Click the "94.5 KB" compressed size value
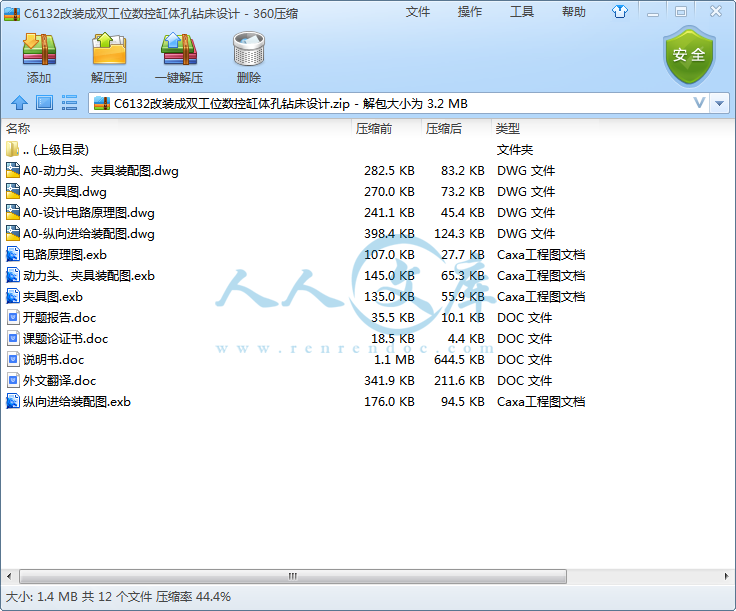The image size is (736, 611). 462,402
